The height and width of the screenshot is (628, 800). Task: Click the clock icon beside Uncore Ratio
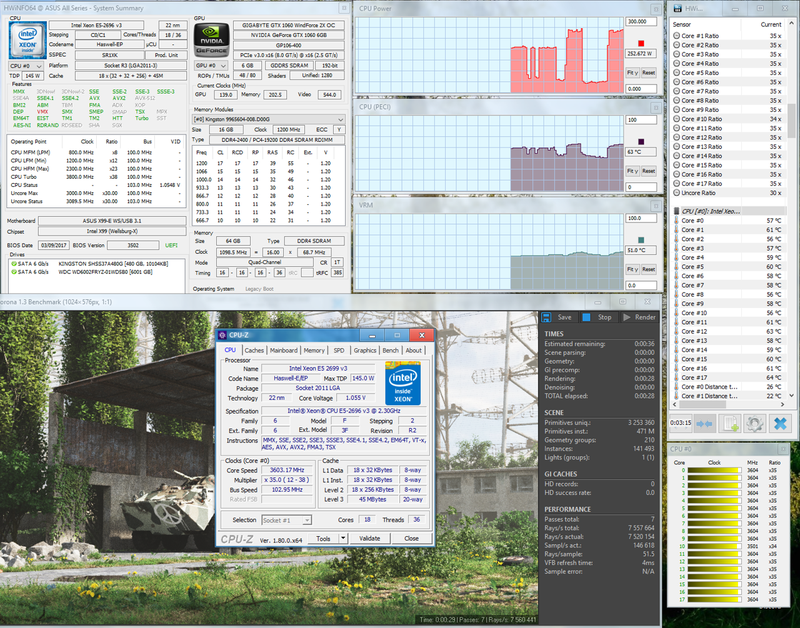[677, 193]
